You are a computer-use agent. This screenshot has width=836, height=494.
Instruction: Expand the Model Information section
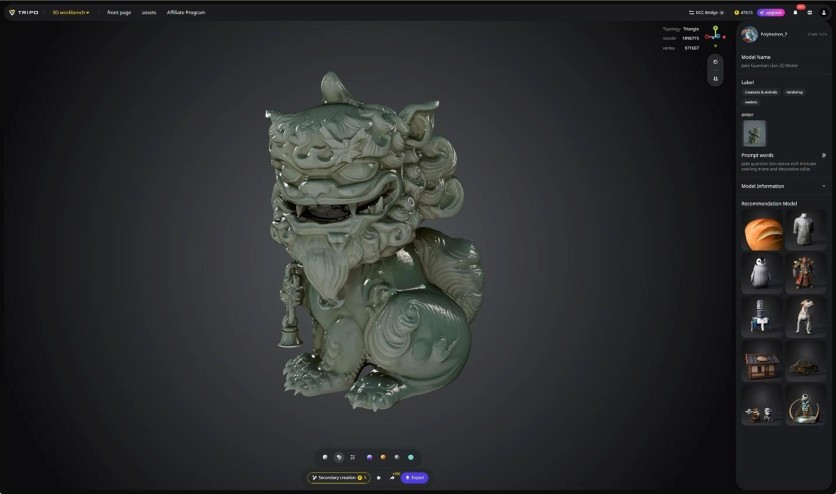coord(823,186)
